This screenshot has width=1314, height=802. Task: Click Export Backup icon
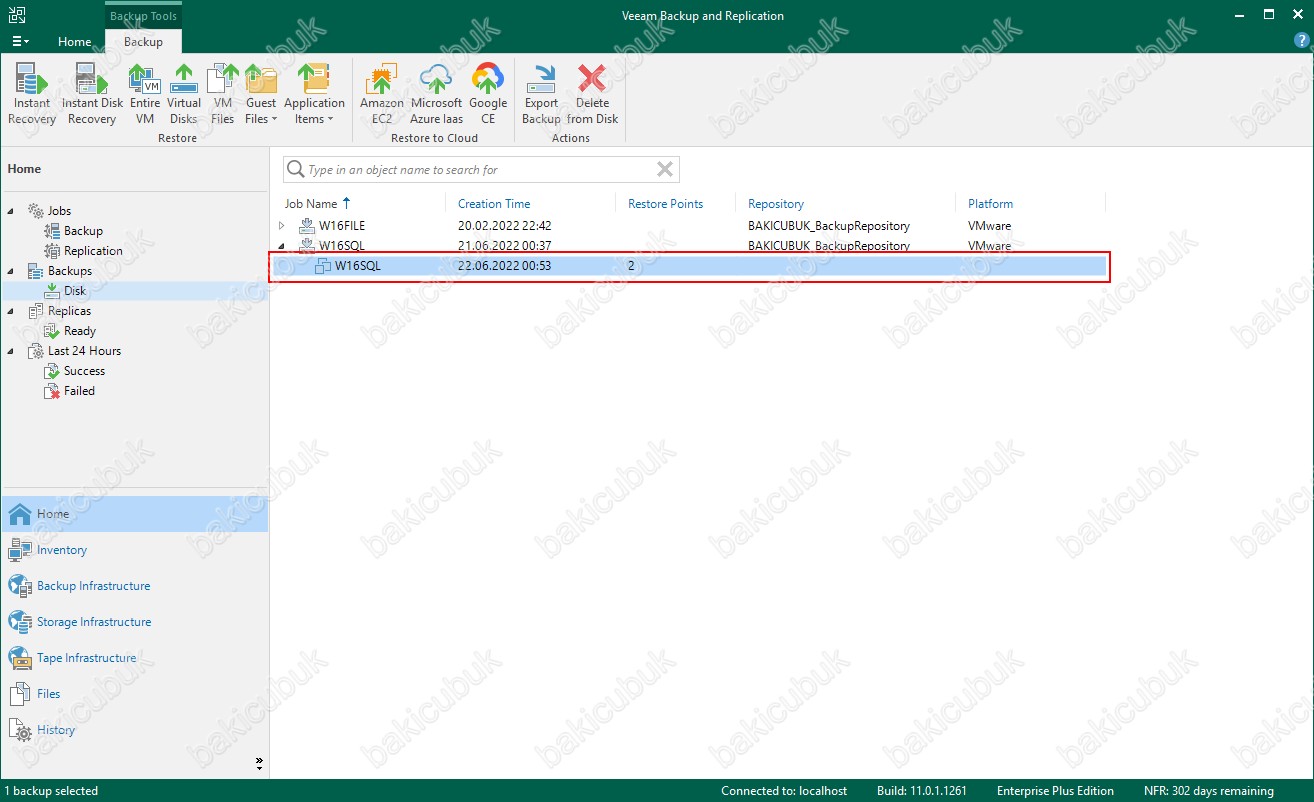click(541, 94)
